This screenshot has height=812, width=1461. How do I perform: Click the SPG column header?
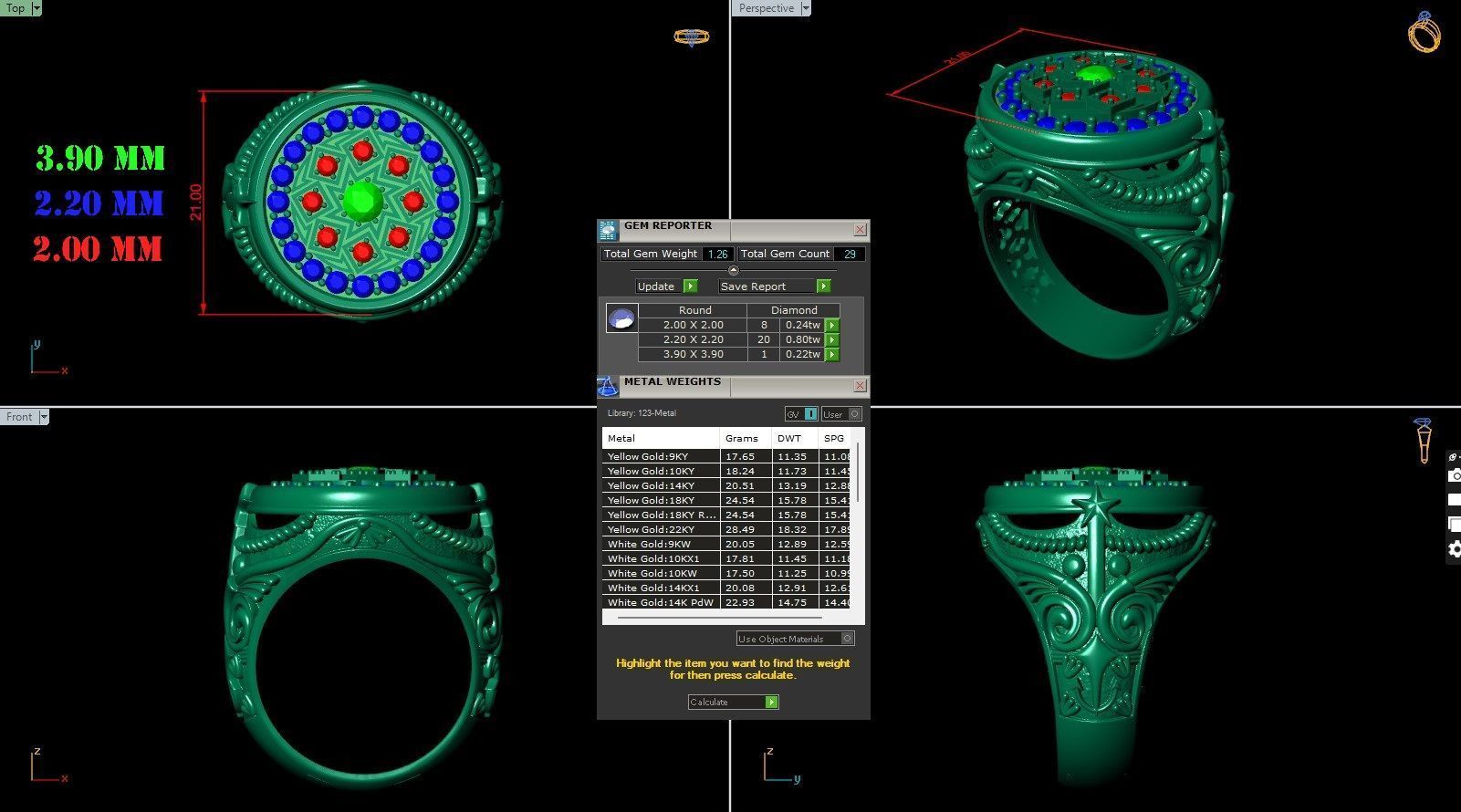(835, 438)
